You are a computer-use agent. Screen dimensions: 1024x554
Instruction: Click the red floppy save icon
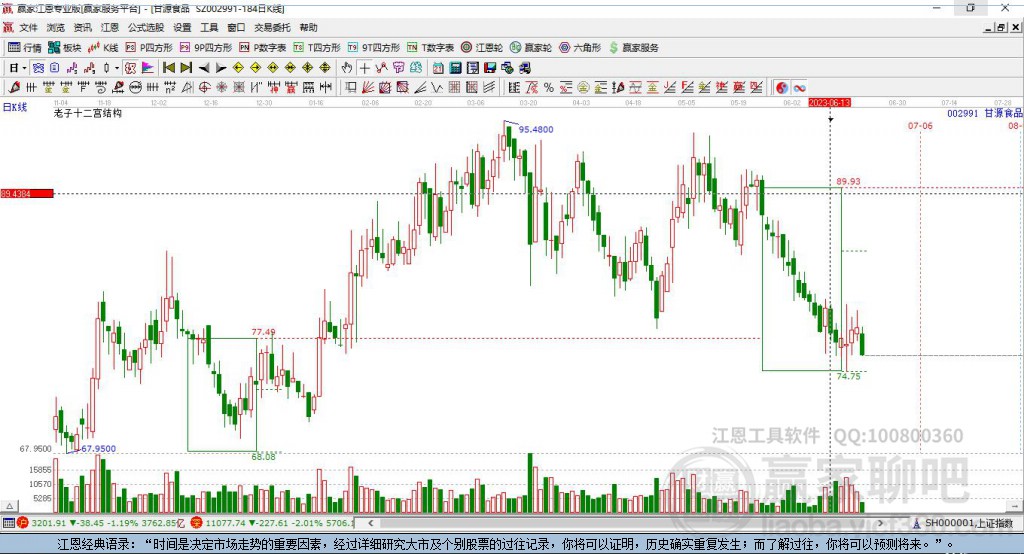pyautogui.click(x=490, y=68)
